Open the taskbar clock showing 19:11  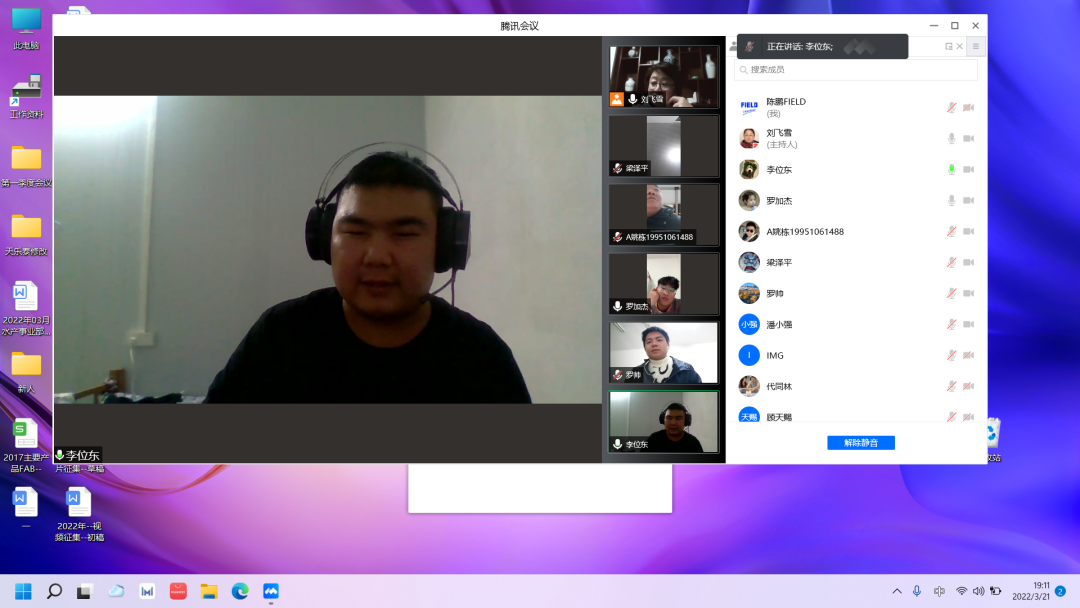1031,591
